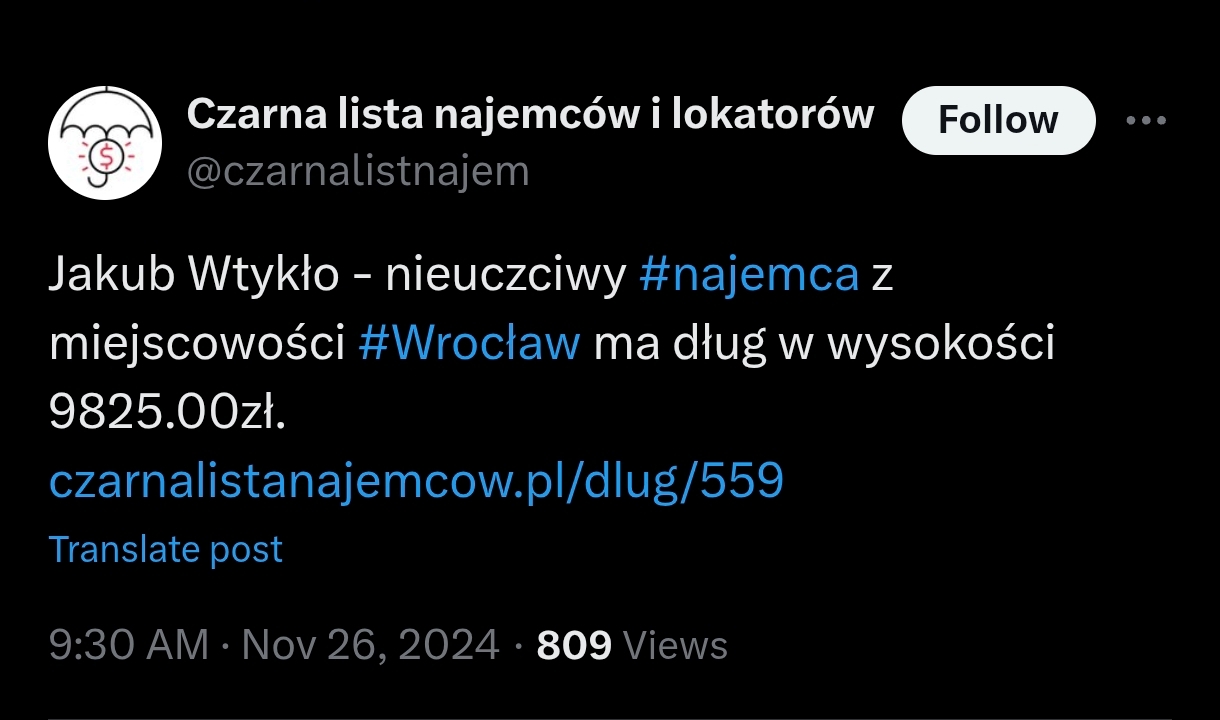Screen dimensions: 1220x720
Task: Click the 809 view count number
Action: coord(574,645)
